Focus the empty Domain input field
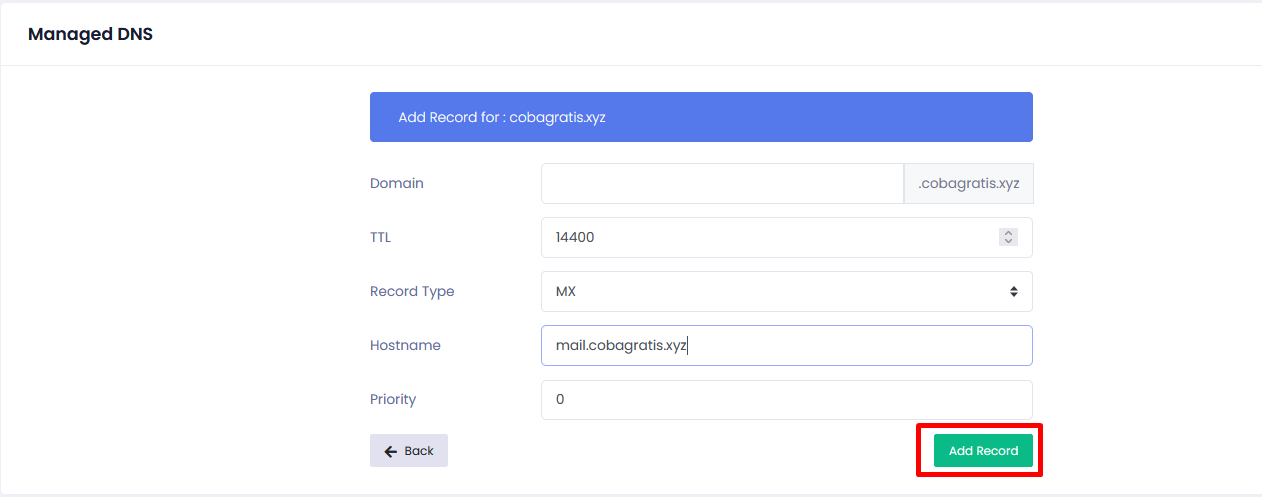The image size is (1262, 497). pyautogui.click(x=722, y=184)
